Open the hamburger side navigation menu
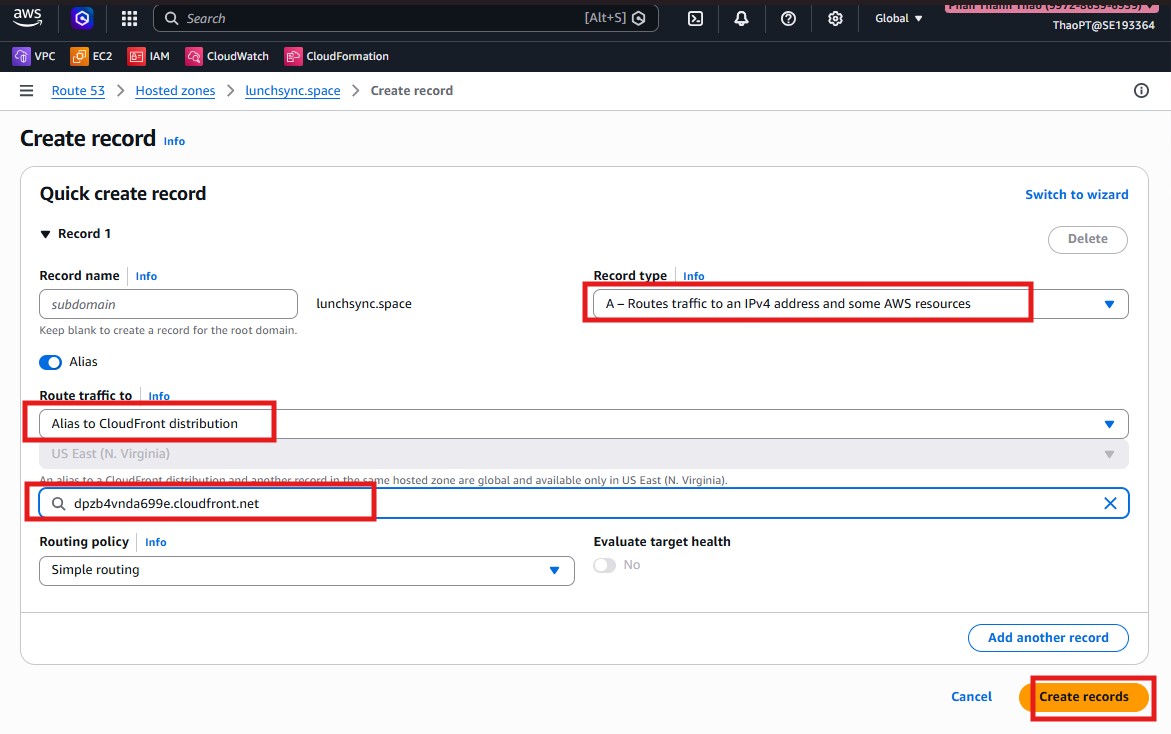Viewport: 1171px width, 734px height. tap(27, 91)
